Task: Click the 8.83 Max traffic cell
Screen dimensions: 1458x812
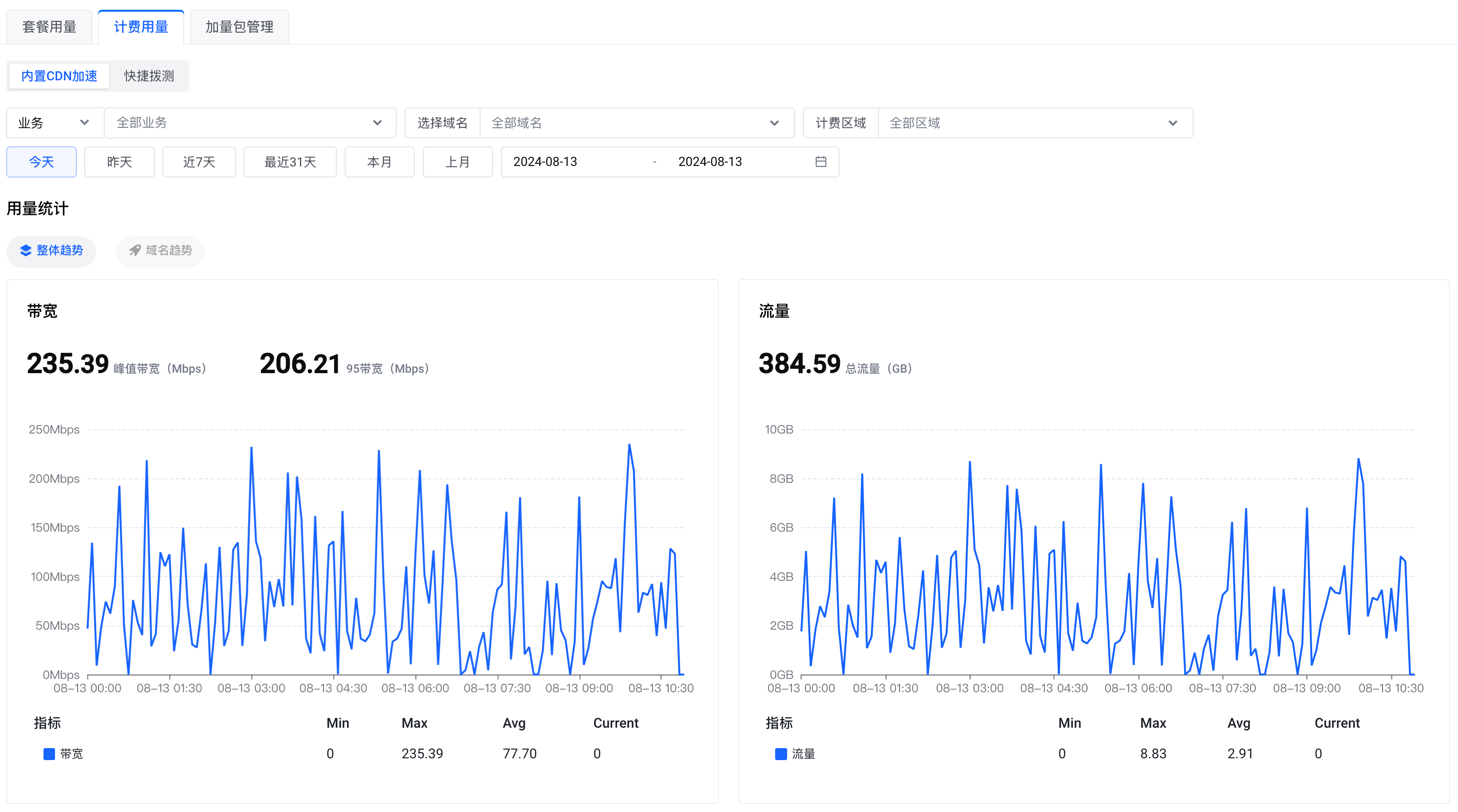Action: point(1154,754)
